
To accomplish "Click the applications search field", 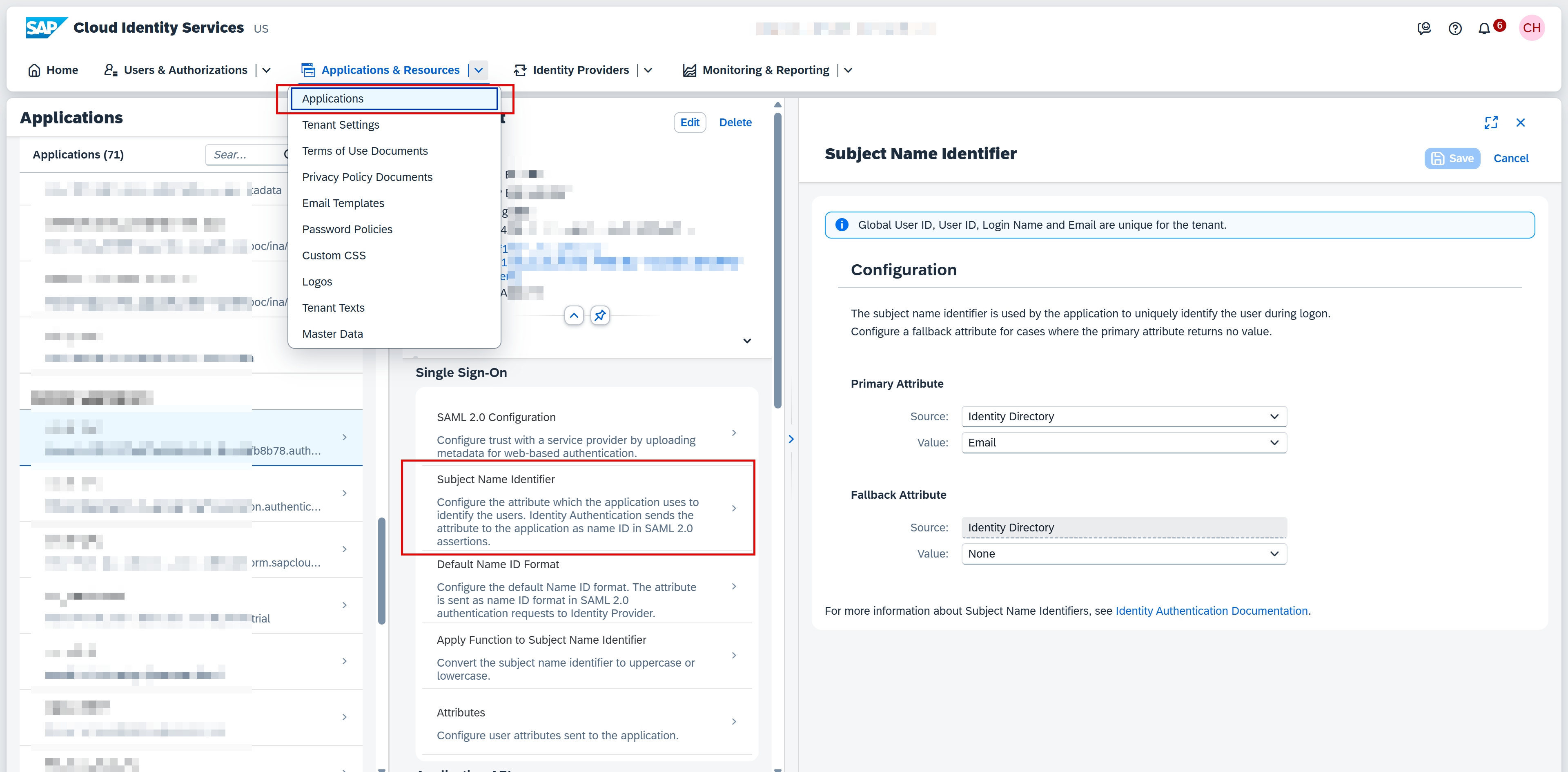I will coord(246,155).
